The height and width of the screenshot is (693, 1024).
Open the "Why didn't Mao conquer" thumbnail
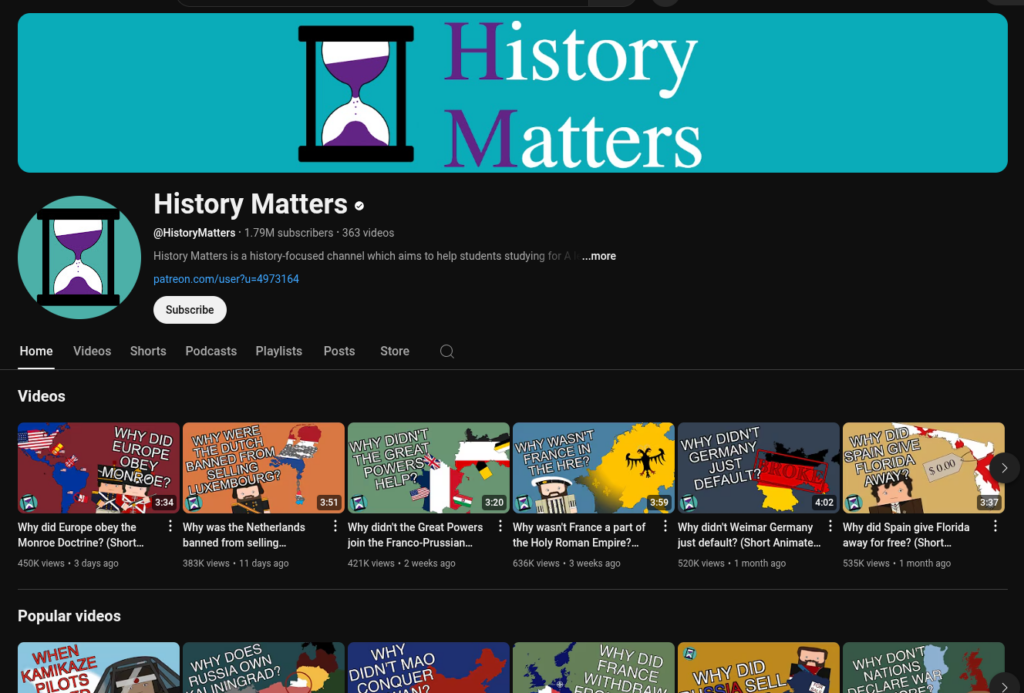[428, 668]
